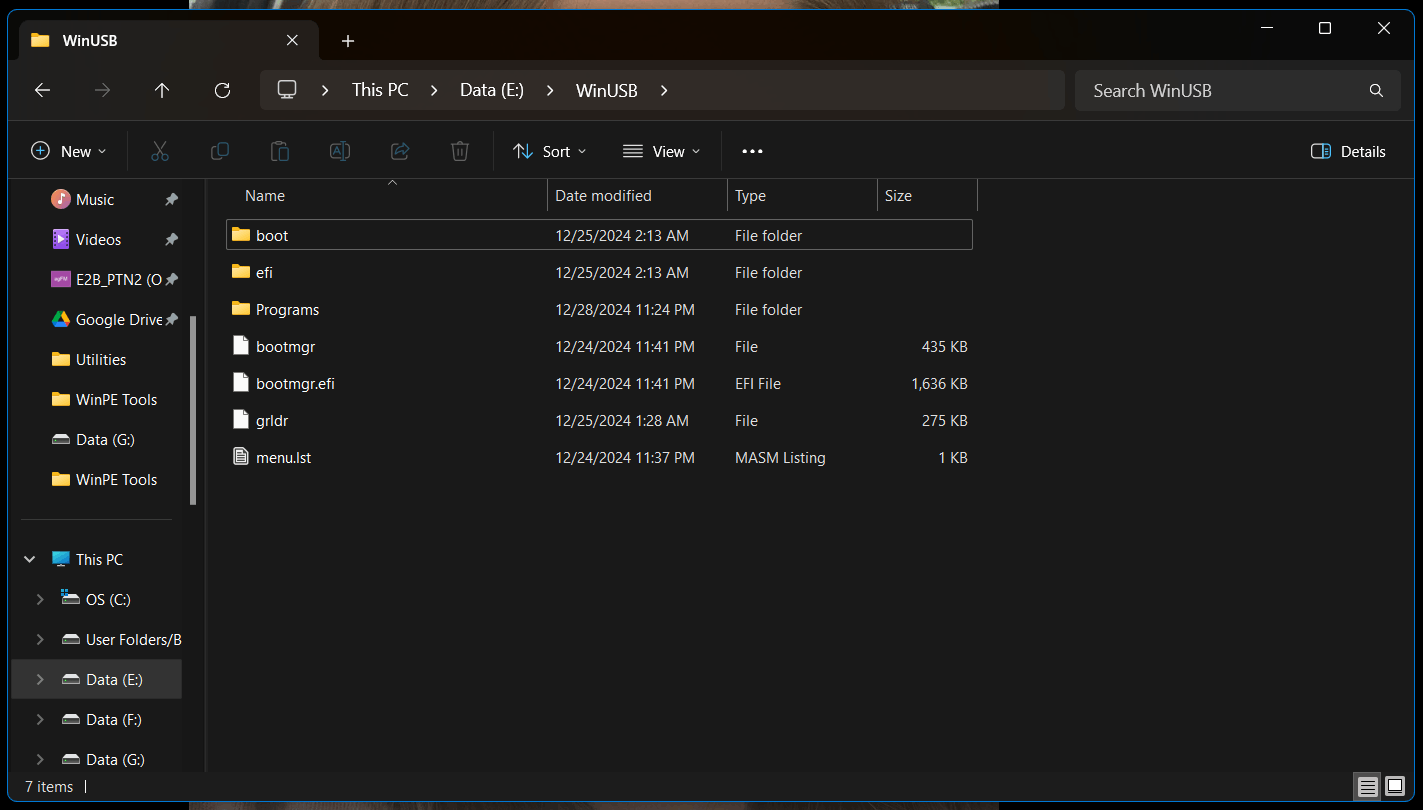The width and height of the screenshot is (1423, 810).
Task: Select the grldr file icon
Action: click(x=240, y=420)
